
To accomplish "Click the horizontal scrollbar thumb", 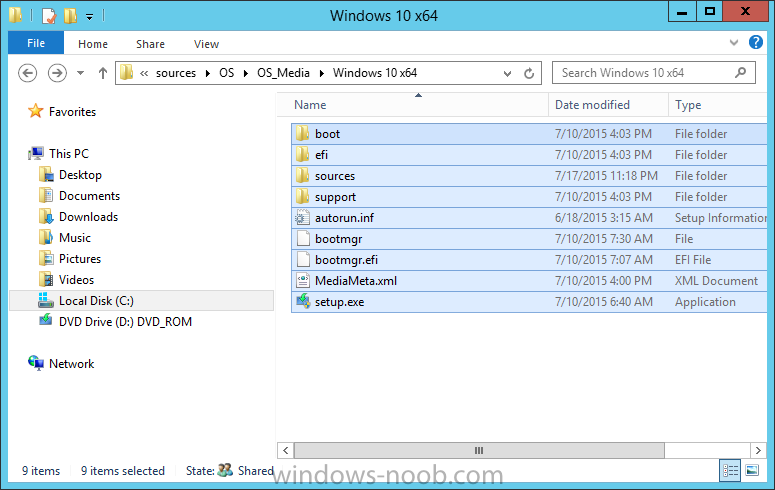I will 479,450.
